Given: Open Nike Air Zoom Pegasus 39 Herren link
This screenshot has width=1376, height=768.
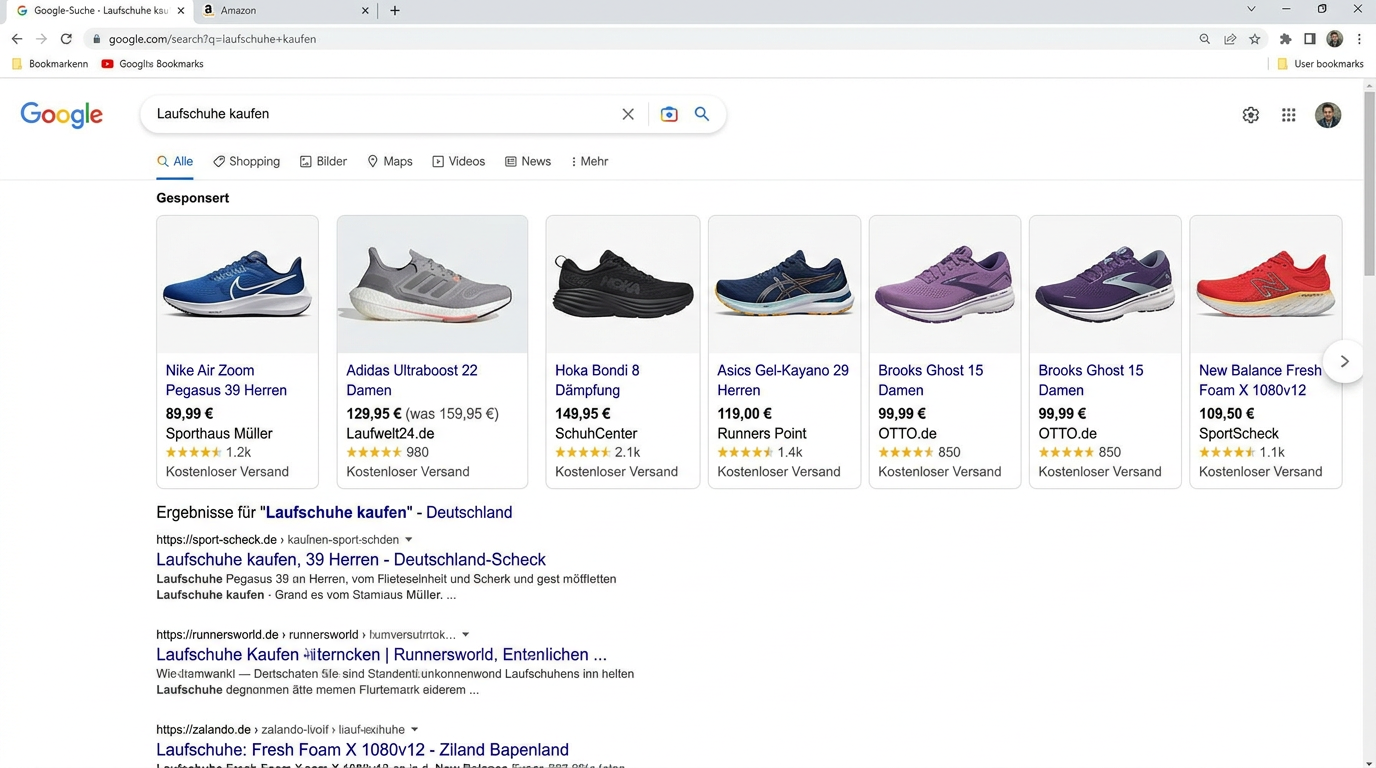Looking at the screenshot, I should pyautogui.click(x=226, y=380).
